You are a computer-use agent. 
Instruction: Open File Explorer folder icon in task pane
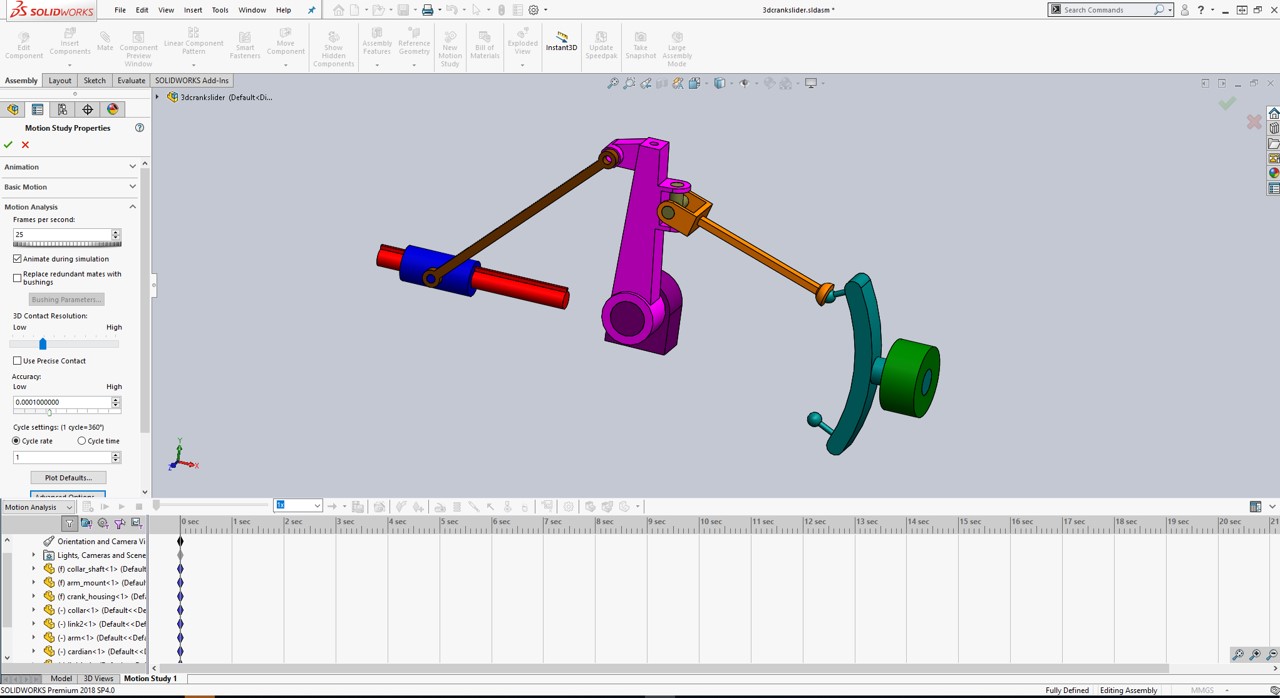[x=1274, y=143]
